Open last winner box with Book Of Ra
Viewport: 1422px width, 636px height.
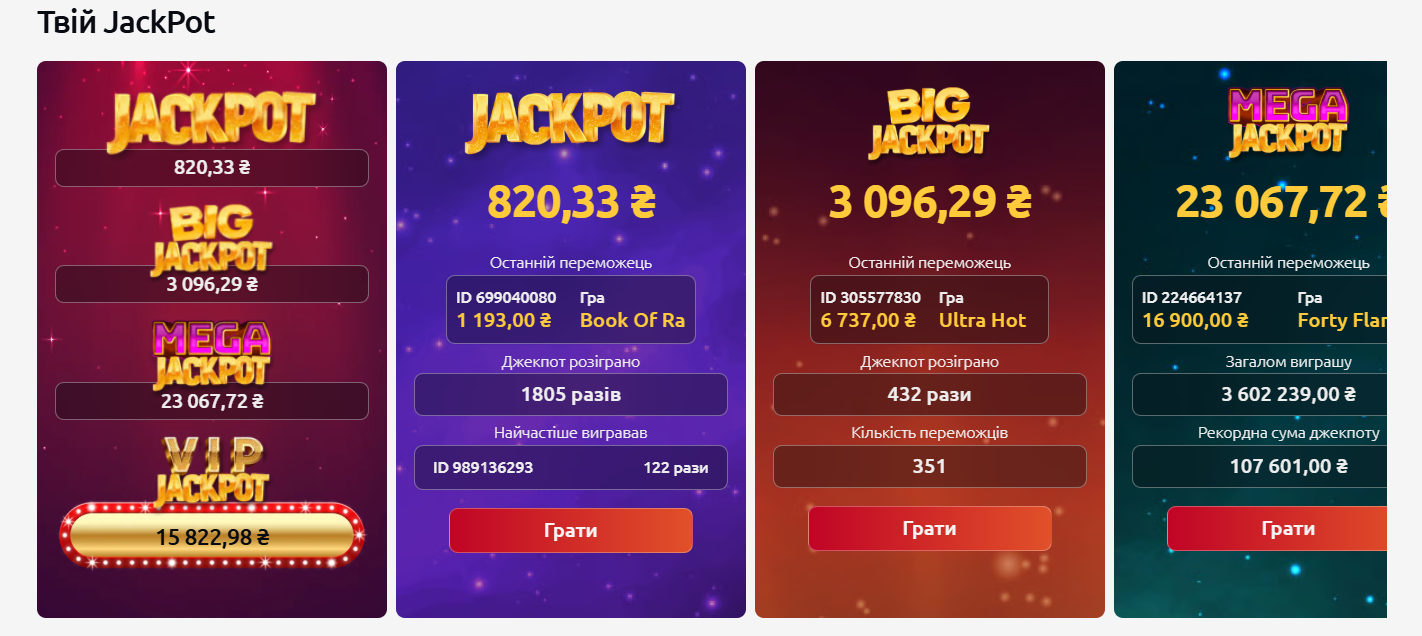coord(570,310)
